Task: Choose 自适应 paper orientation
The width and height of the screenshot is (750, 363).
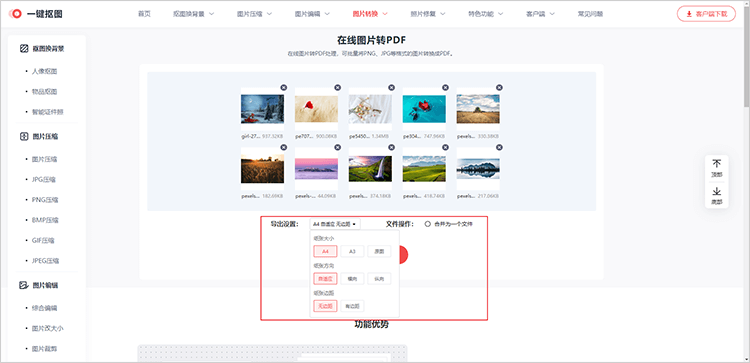Action: click(325, 278)
